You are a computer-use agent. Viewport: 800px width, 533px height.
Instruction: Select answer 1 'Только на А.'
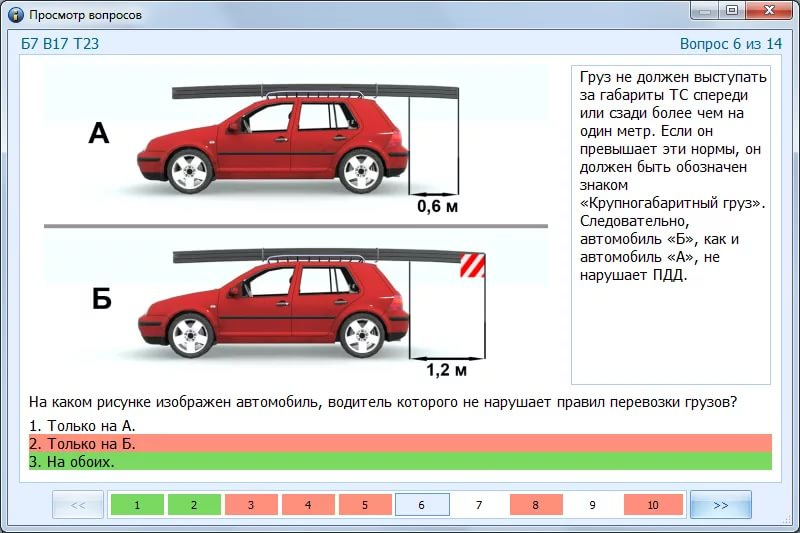400,425
